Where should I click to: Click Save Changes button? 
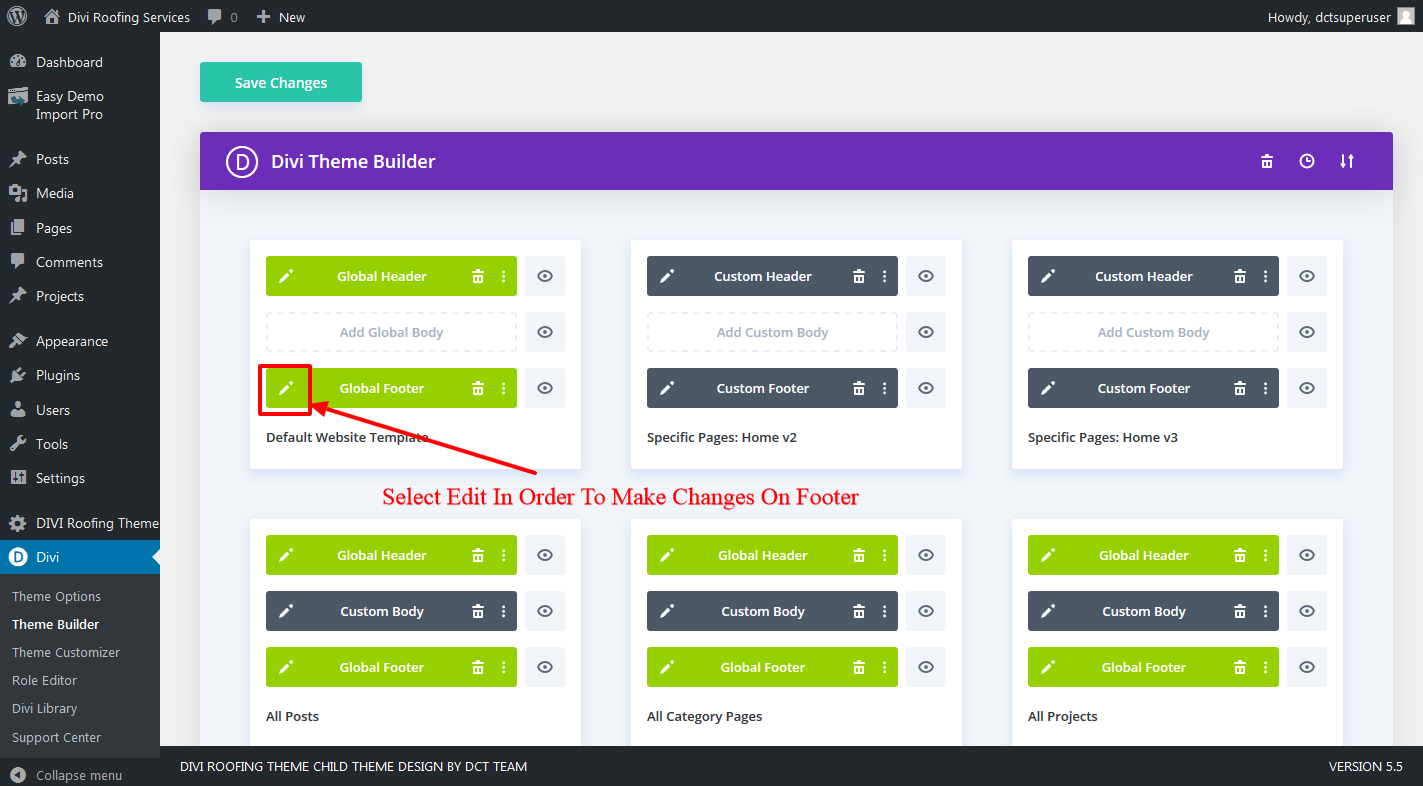281,82
